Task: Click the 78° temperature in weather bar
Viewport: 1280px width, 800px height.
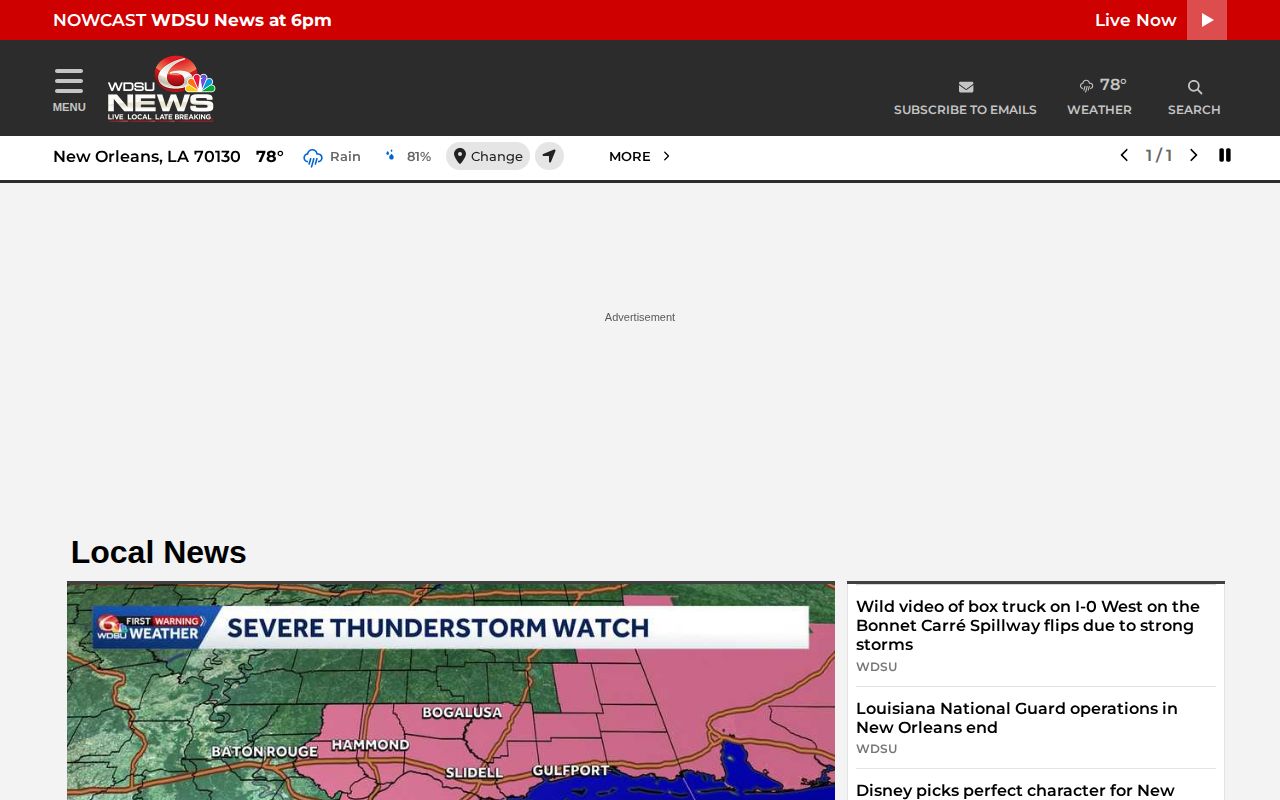Action: point(270,156)
